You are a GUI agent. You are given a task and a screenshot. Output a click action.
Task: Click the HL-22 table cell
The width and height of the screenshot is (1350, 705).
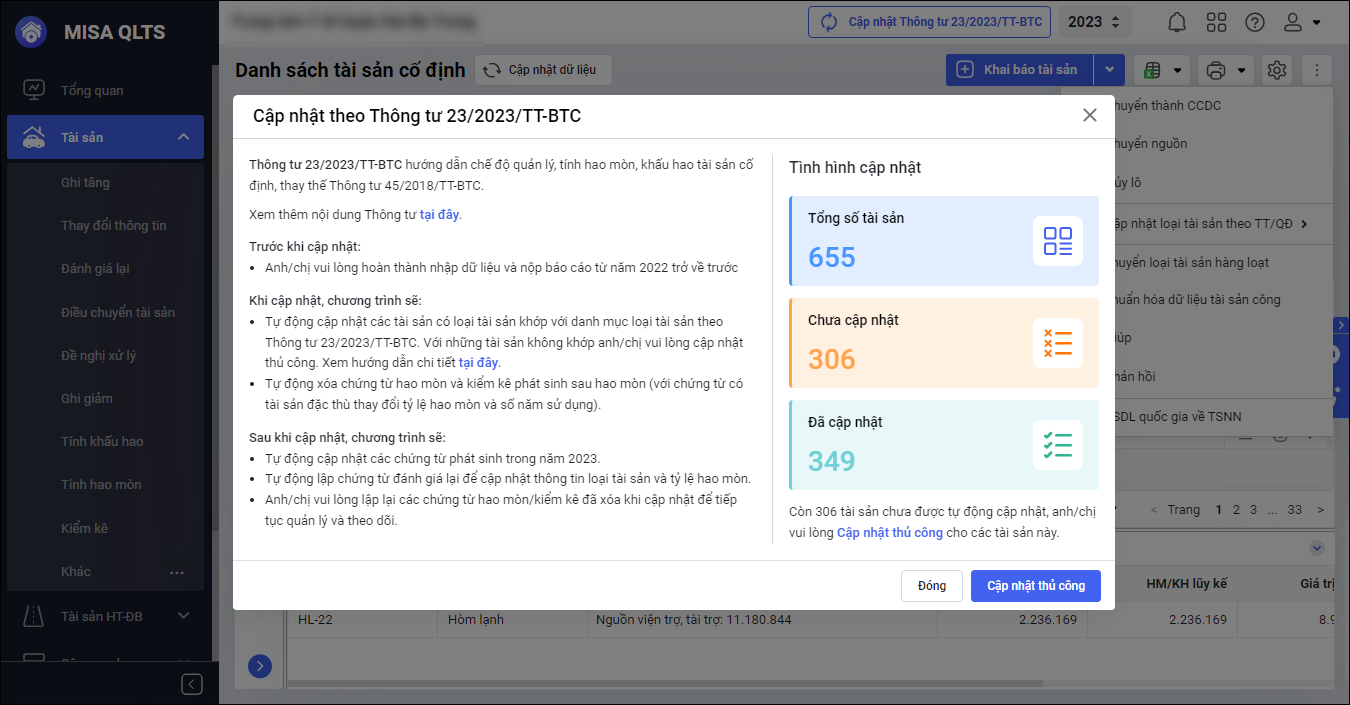tap(362, 620)
